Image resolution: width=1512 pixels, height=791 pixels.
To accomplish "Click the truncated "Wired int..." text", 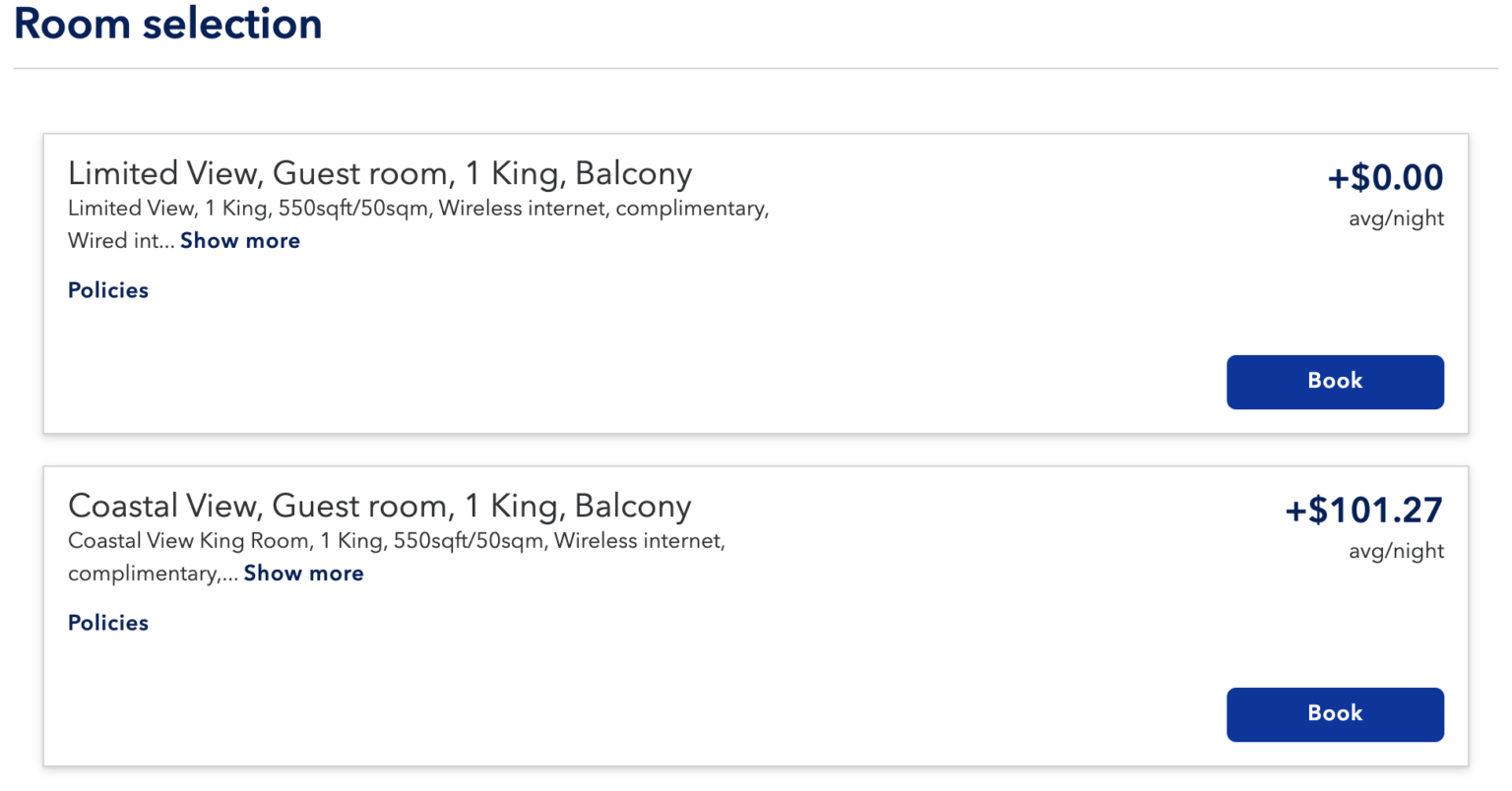I will pyautogui.click(x=120, y=241).
